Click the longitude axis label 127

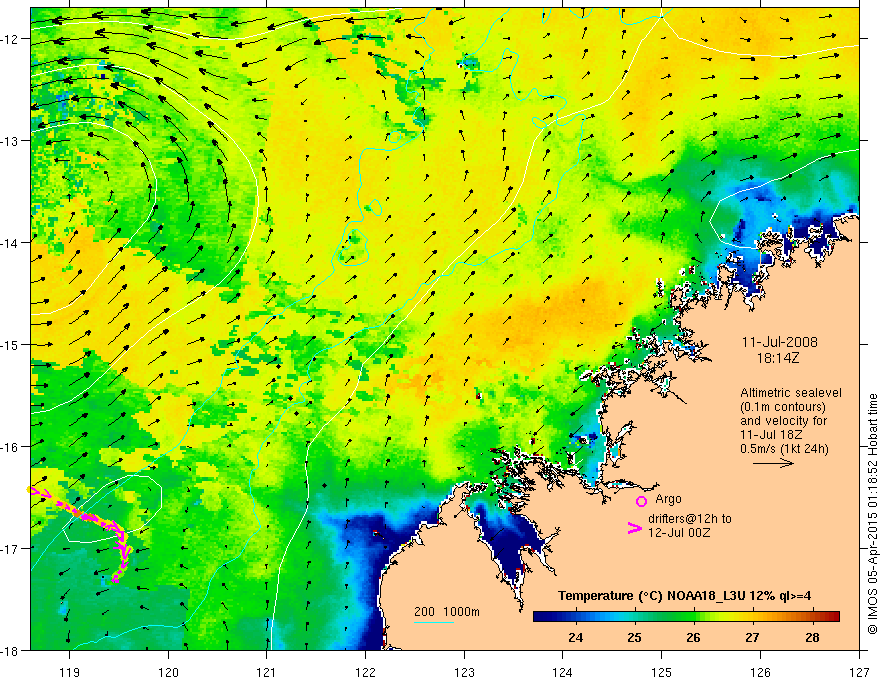[x=859, y=672]
